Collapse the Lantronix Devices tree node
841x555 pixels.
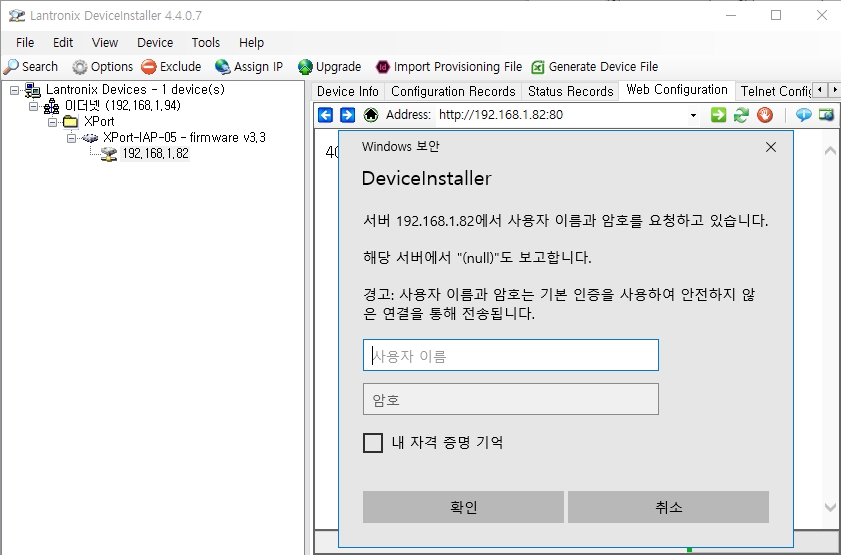pyautogui.click(x=14, y=90)
